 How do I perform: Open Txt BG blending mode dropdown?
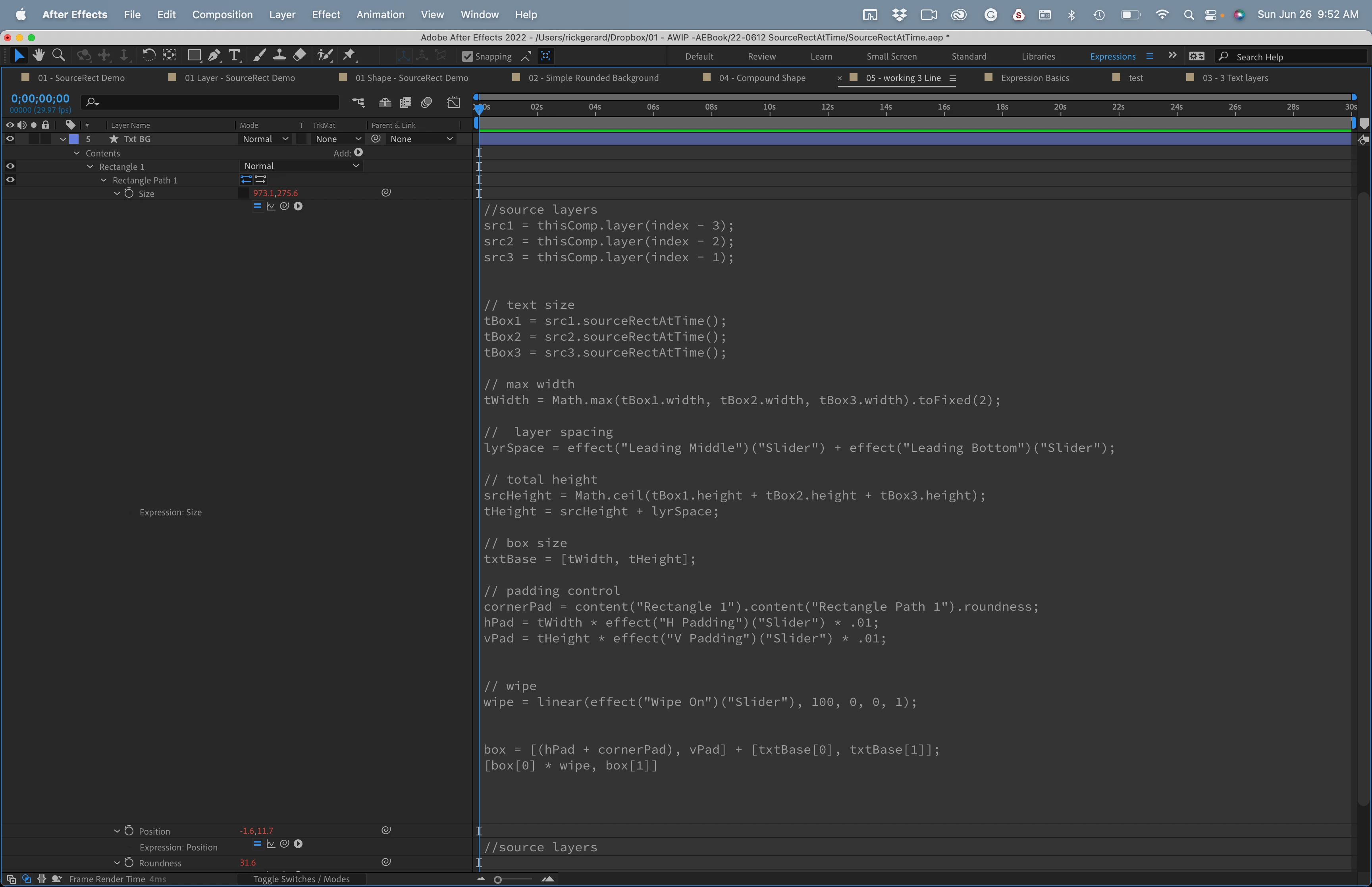[265, 139]
